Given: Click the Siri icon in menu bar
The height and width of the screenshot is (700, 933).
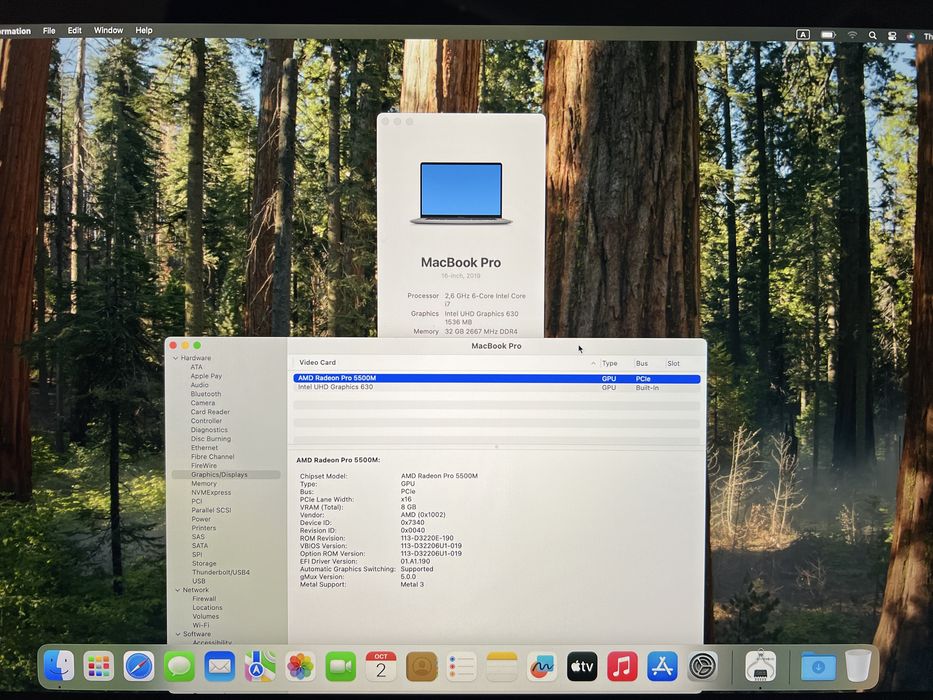Looking at the screenshot, I should (x=911, y=36).
